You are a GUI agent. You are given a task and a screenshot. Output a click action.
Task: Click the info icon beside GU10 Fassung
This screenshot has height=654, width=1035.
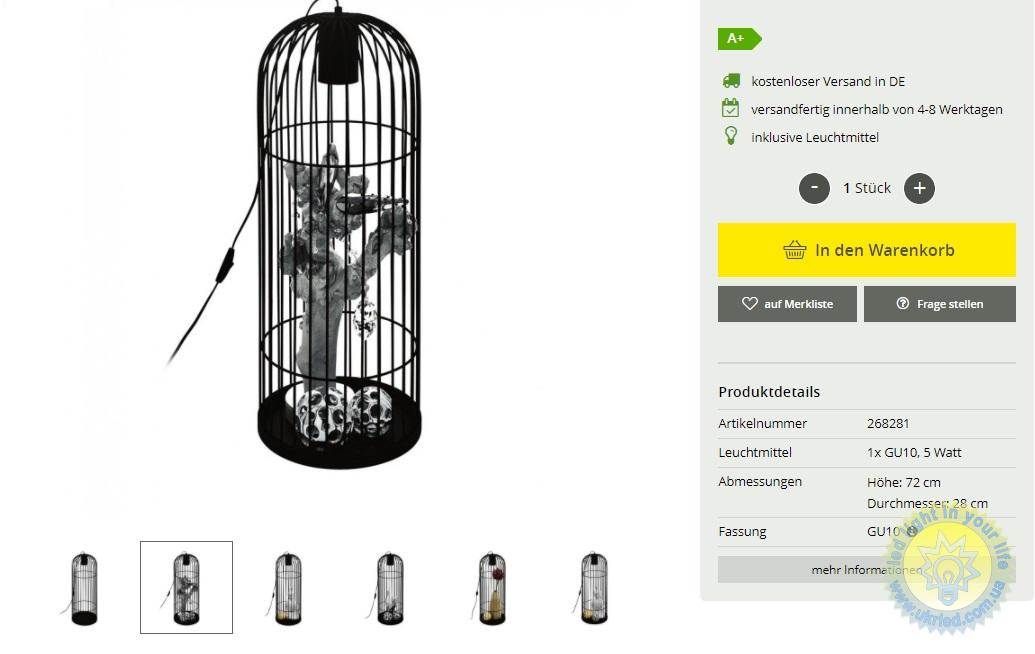click(912, 531)
